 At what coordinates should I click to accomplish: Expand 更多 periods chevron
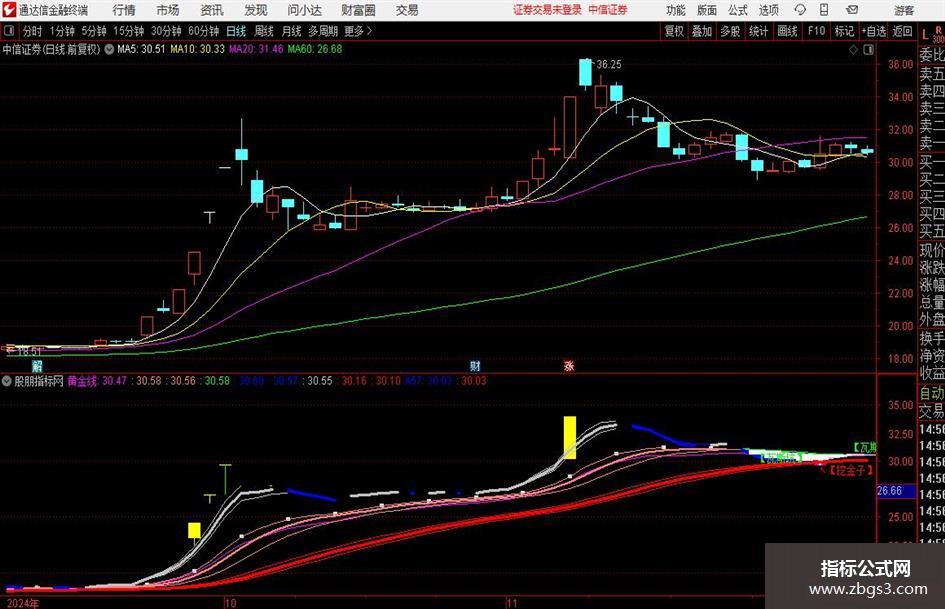369,31
